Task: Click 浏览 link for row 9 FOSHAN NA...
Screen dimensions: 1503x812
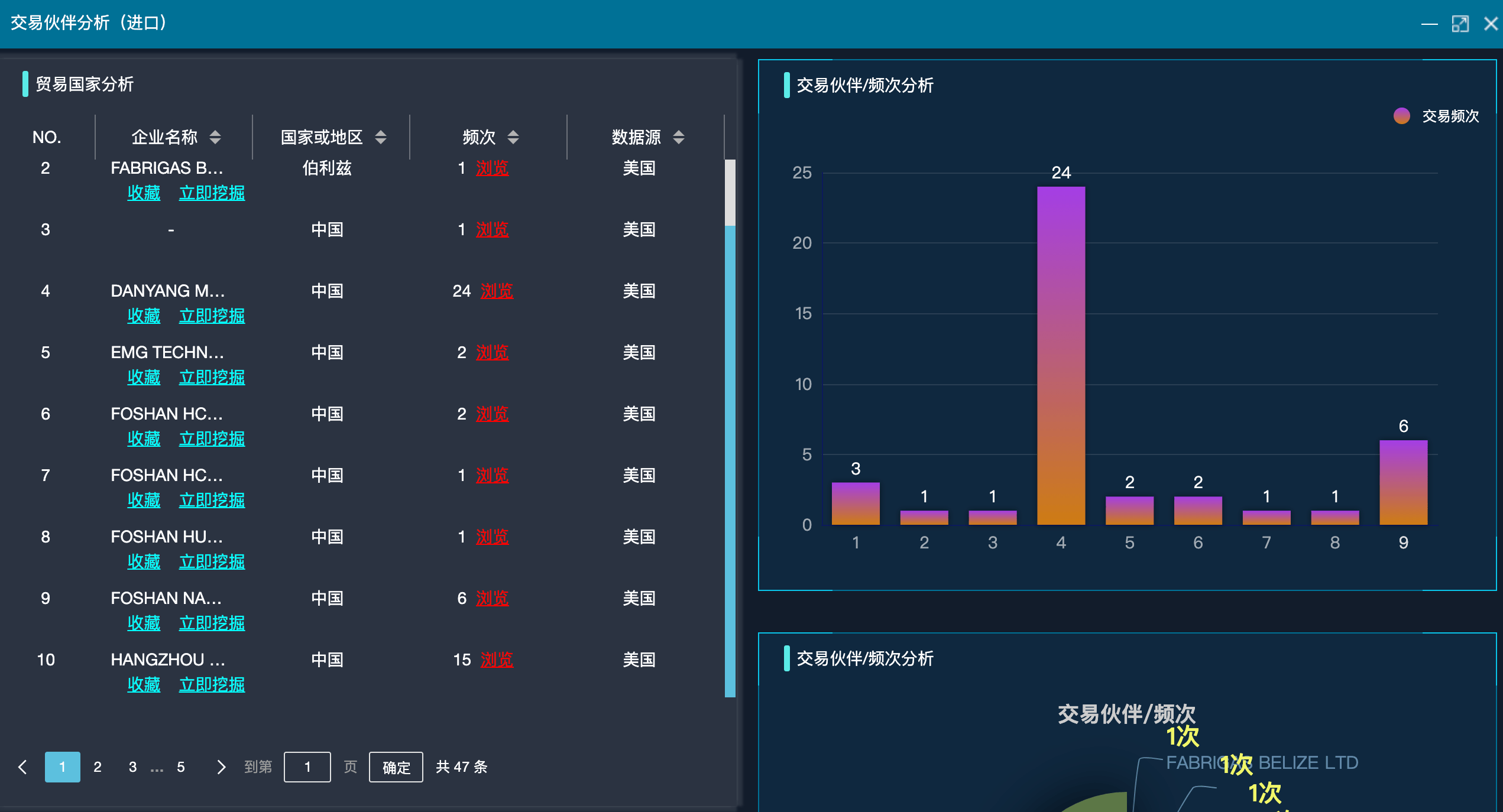Action: (x=492, y=598)
